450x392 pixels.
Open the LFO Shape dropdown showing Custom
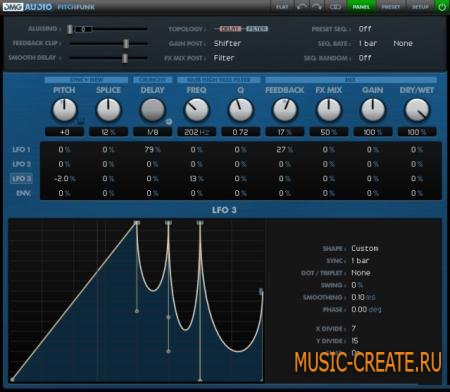click(x=365, y=248)
